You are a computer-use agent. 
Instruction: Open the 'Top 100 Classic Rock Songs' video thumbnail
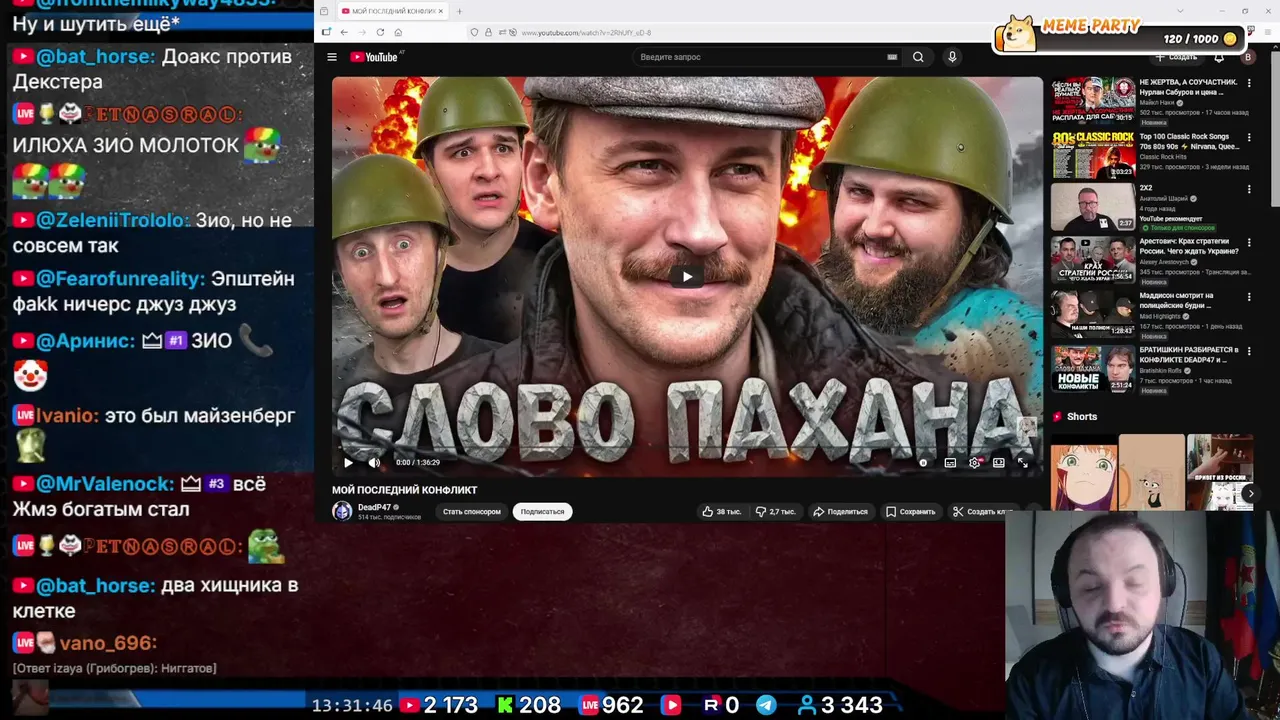[1093, 154]
